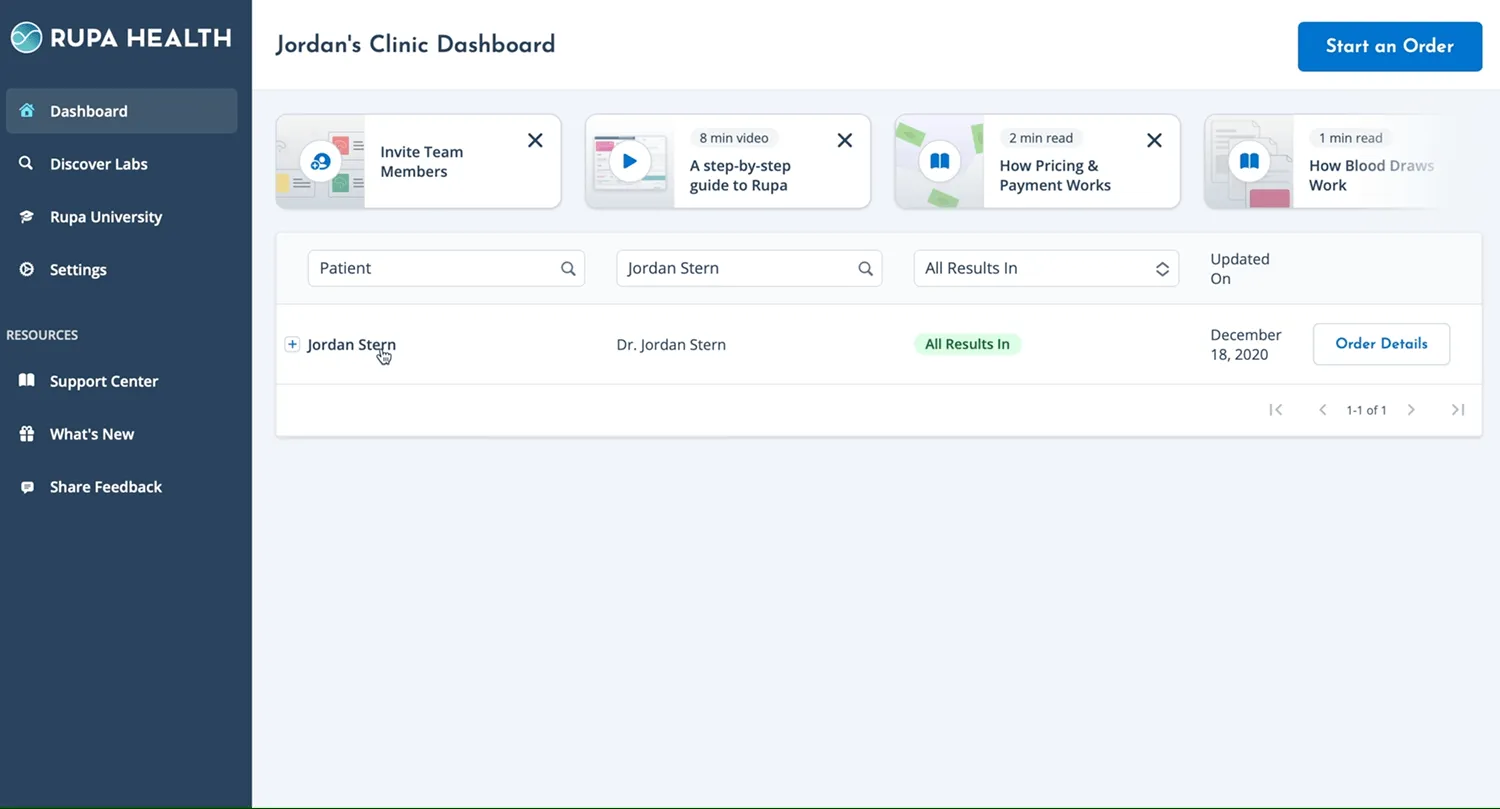This screenshot has width=1500, height=809.
Task: Click the What's New gift icon
Action: click(27, 434)
